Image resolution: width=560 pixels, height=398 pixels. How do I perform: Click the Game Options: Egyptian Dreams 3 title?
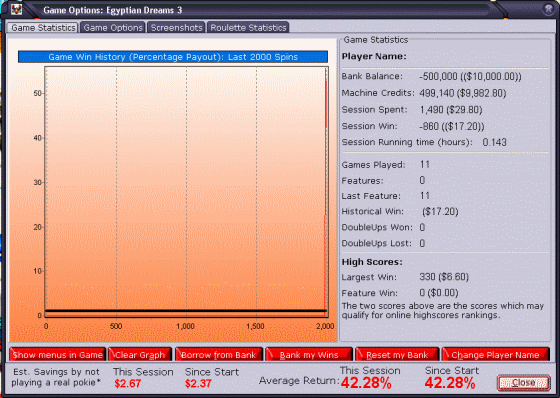[112, 10]
